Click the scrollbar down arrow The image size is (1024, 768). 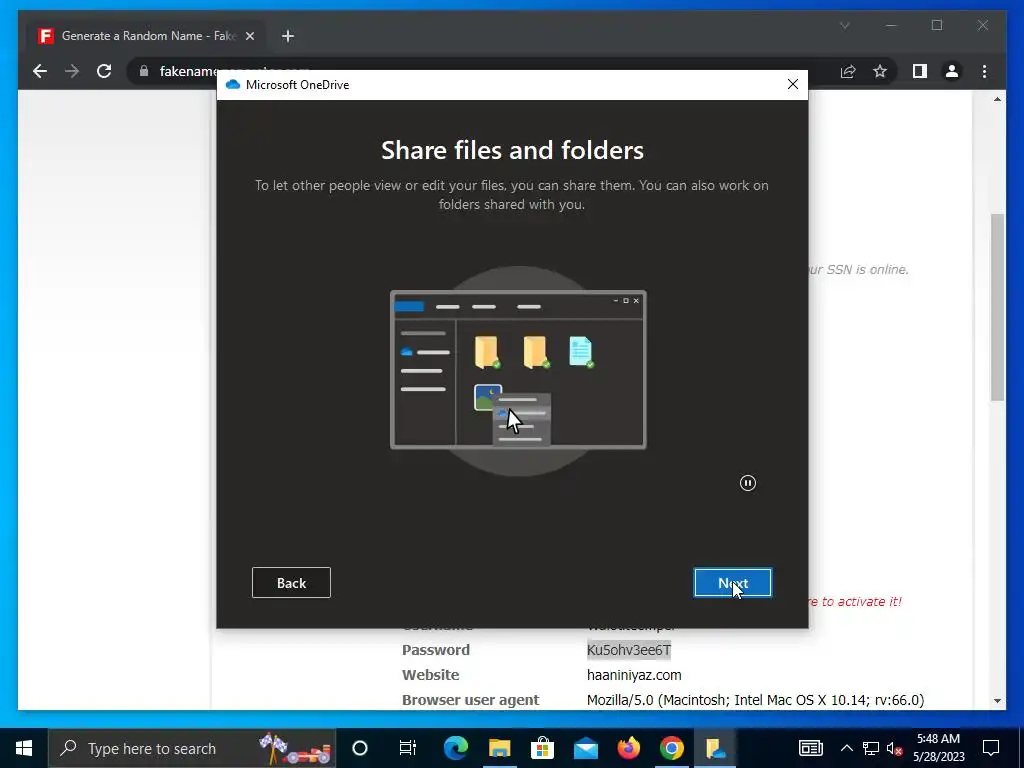point(997,700)
